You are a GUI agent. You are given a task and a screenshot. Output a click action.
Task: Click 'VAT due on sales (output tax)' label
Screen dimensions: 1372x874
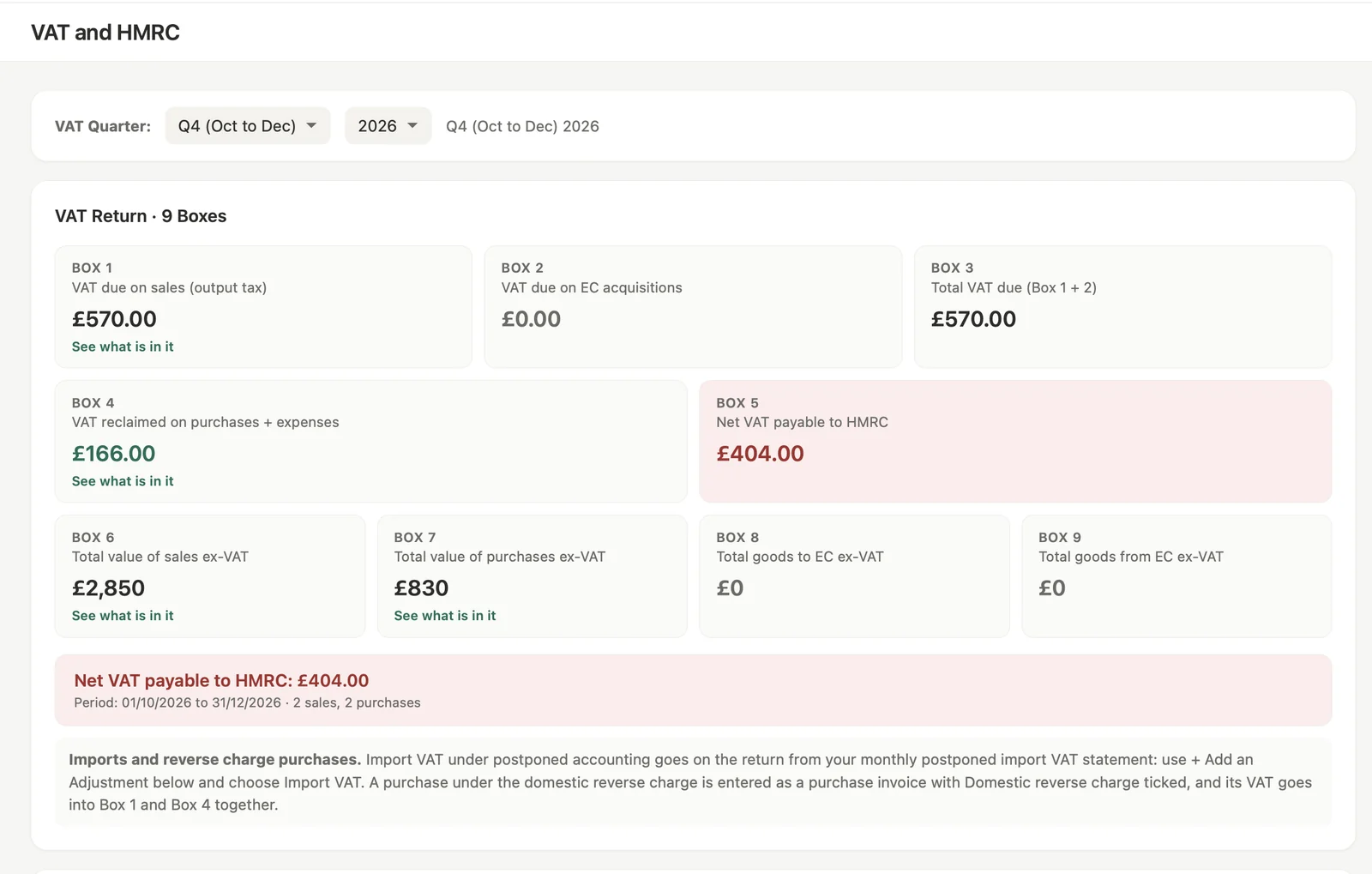click(x=169, y=287)
